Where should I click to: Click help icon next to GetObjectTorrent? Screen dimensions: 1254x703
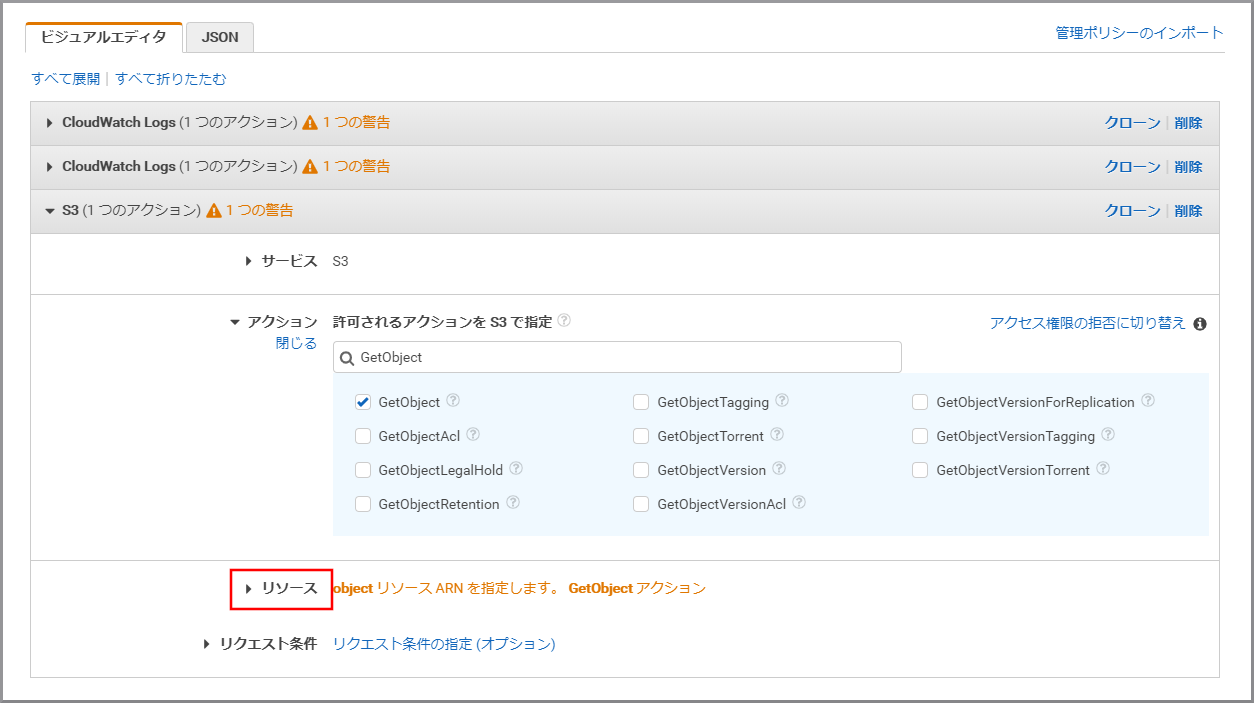[x=777, y=435]
